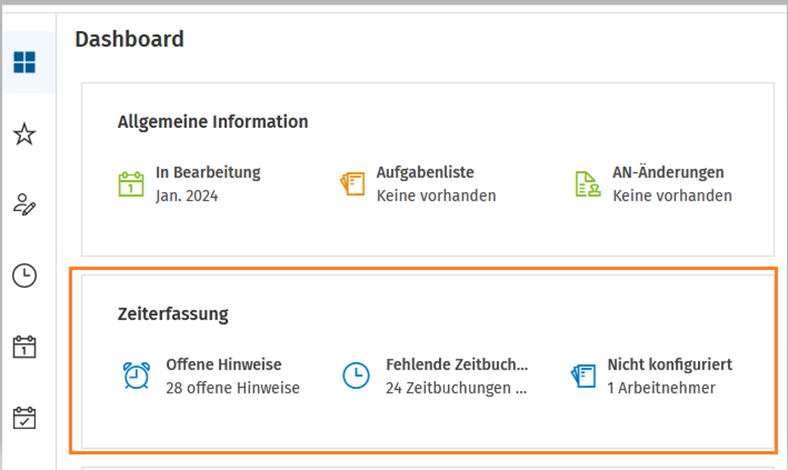Select the person-with-pencil employee icon
Screen dimensions: 788x470
(x=25, y=205)
